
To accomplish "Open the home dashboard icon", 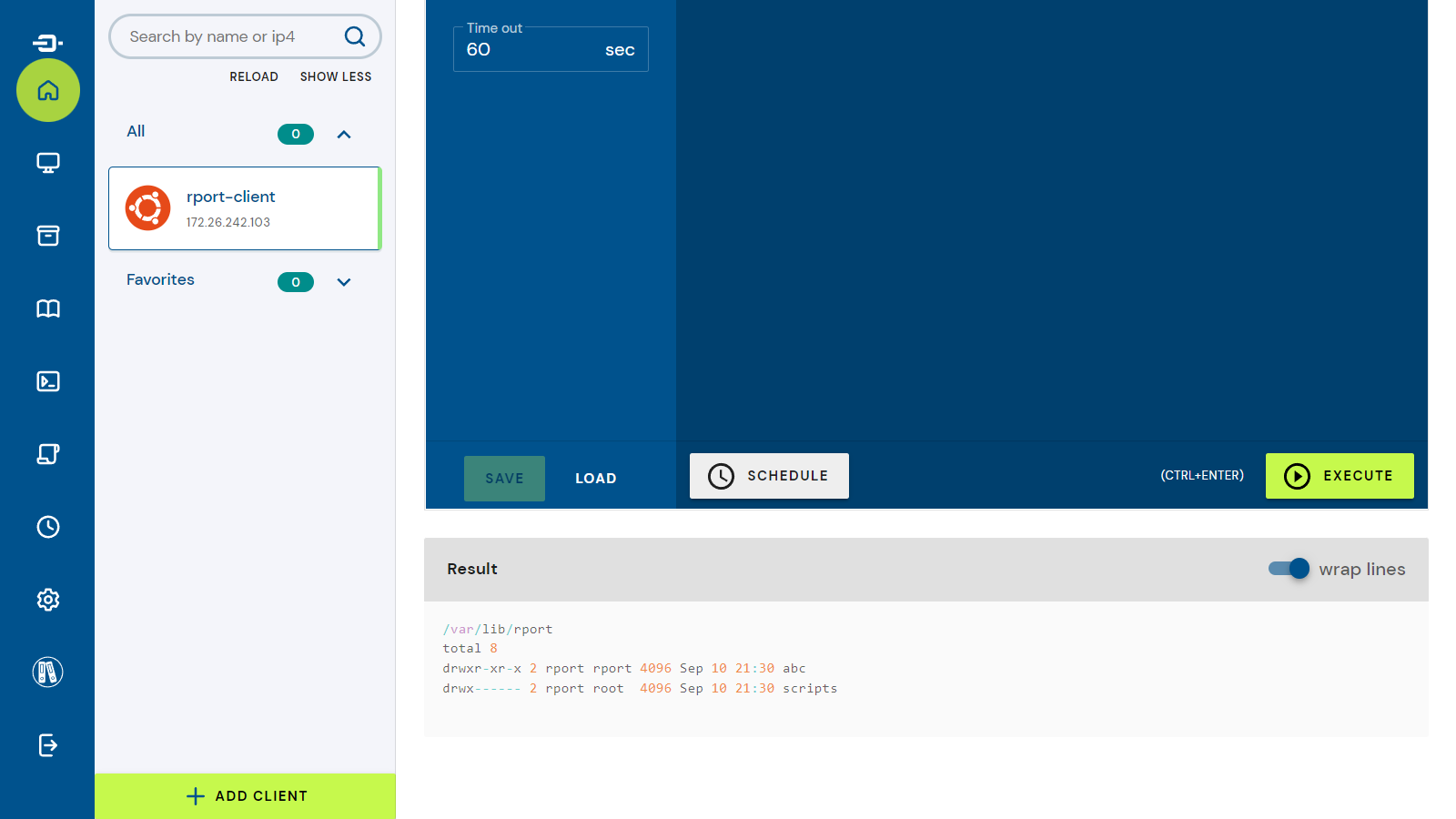I will [48, 90].
